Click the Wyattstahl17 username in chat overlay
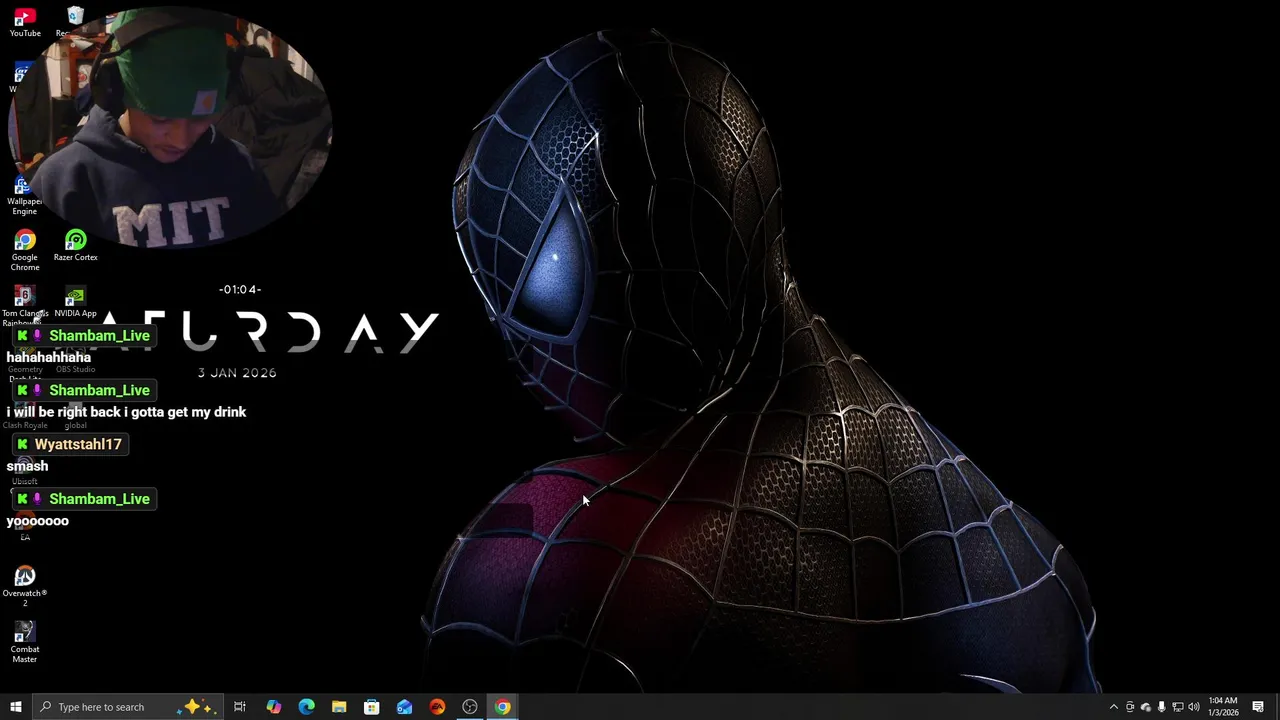 (x=78, y=444)
